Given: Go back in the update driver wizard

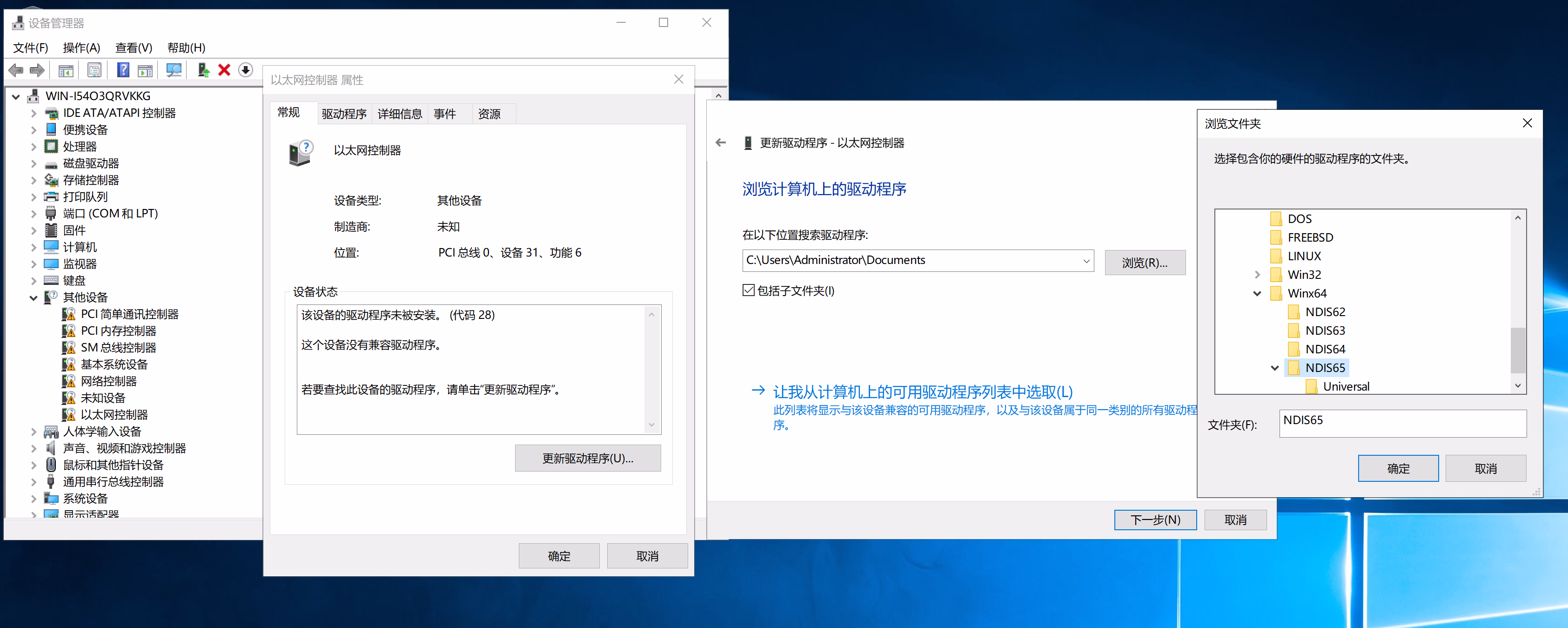Looking at the screenshot, I should 721,142.
